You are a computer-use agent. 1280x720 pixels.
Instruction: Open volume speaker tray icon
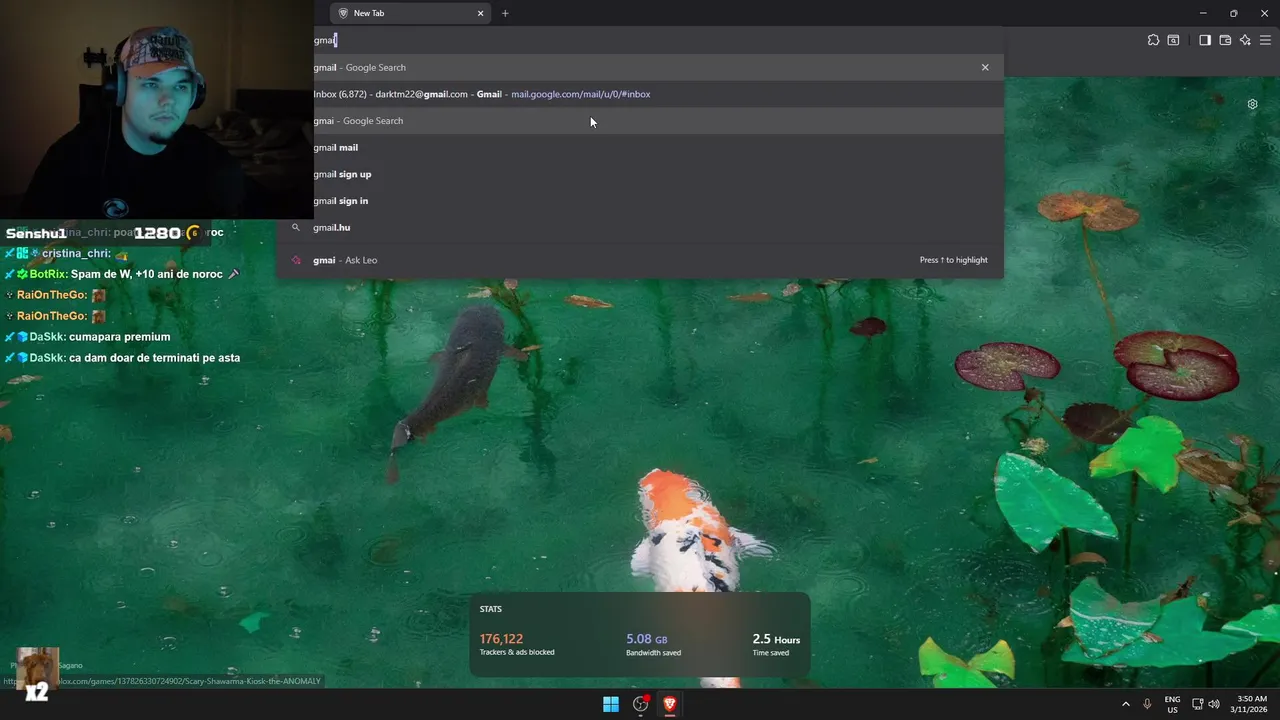(1214, 704)
